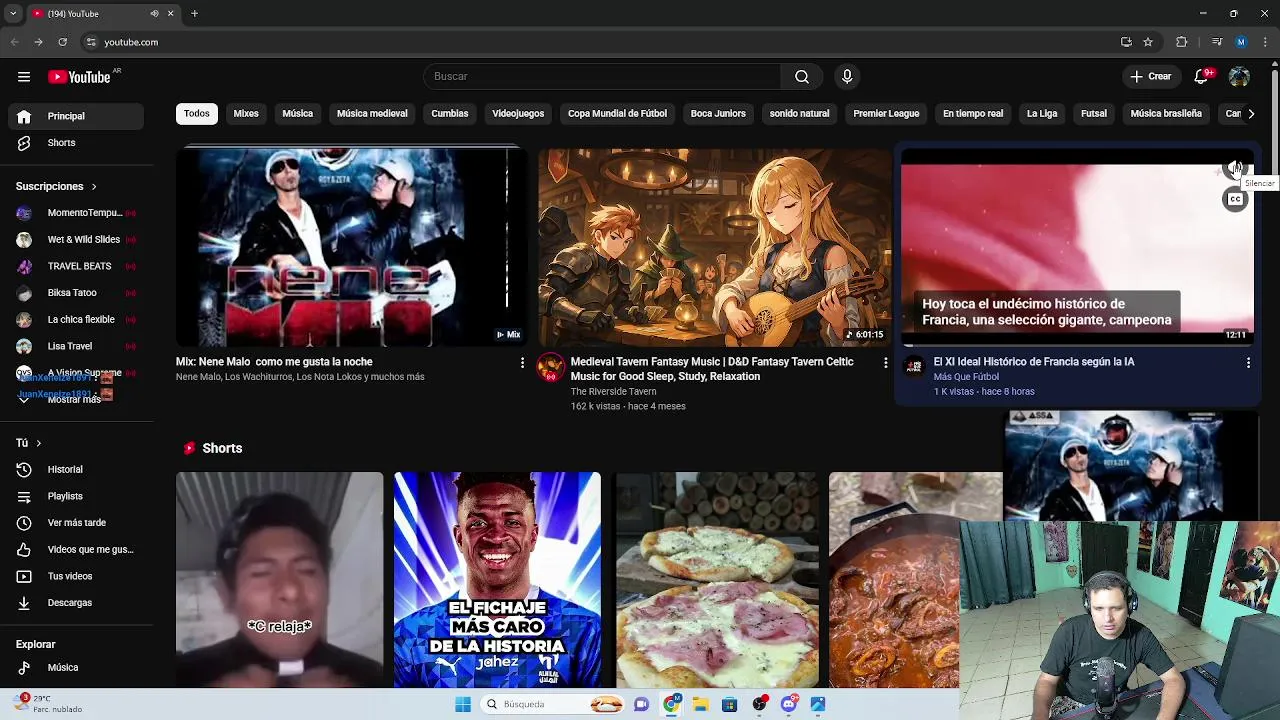Open the YouTube hamburger guide menu

point(24,77)
